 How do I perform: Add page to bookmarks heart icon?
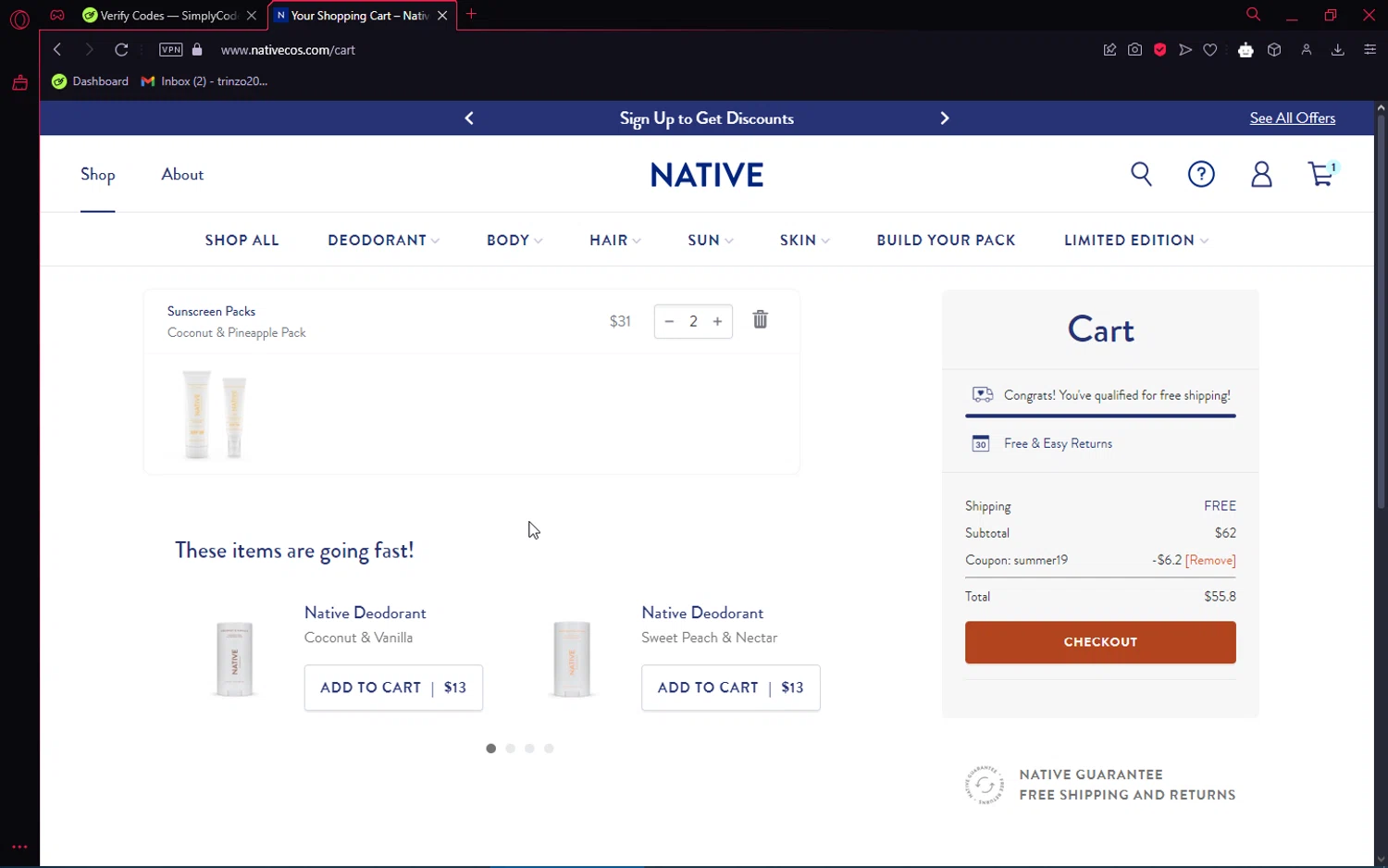[1210, 50]
